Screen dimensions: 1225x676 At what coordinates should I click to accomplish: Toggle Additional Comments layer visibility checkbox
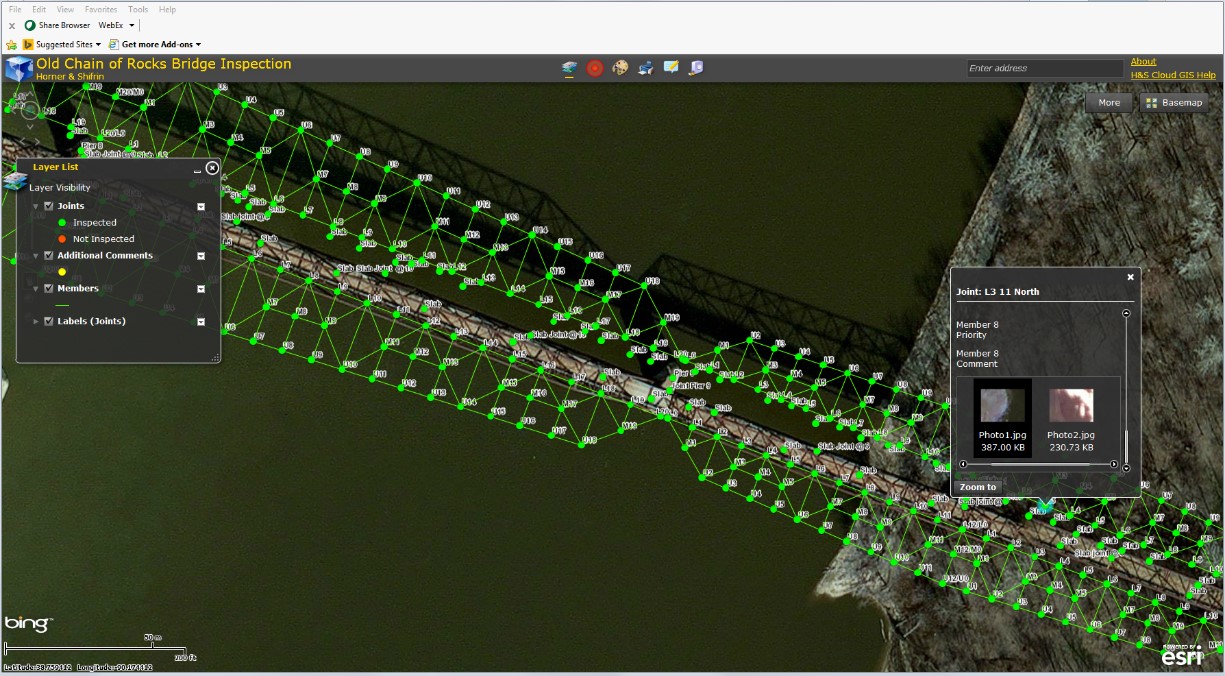click(48, 255)
